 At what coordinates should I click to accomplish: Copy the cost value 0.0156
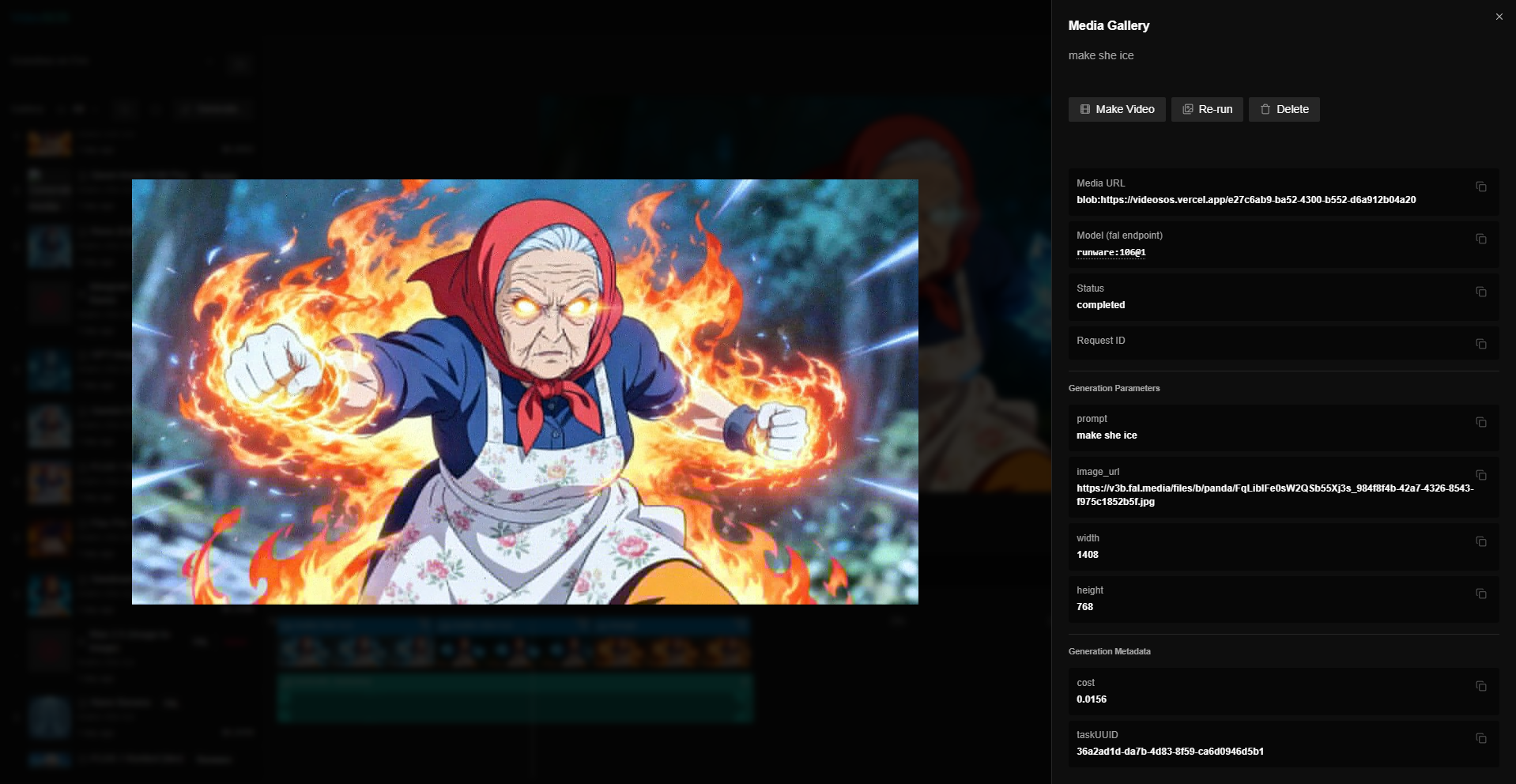(x=1480, y=687)
